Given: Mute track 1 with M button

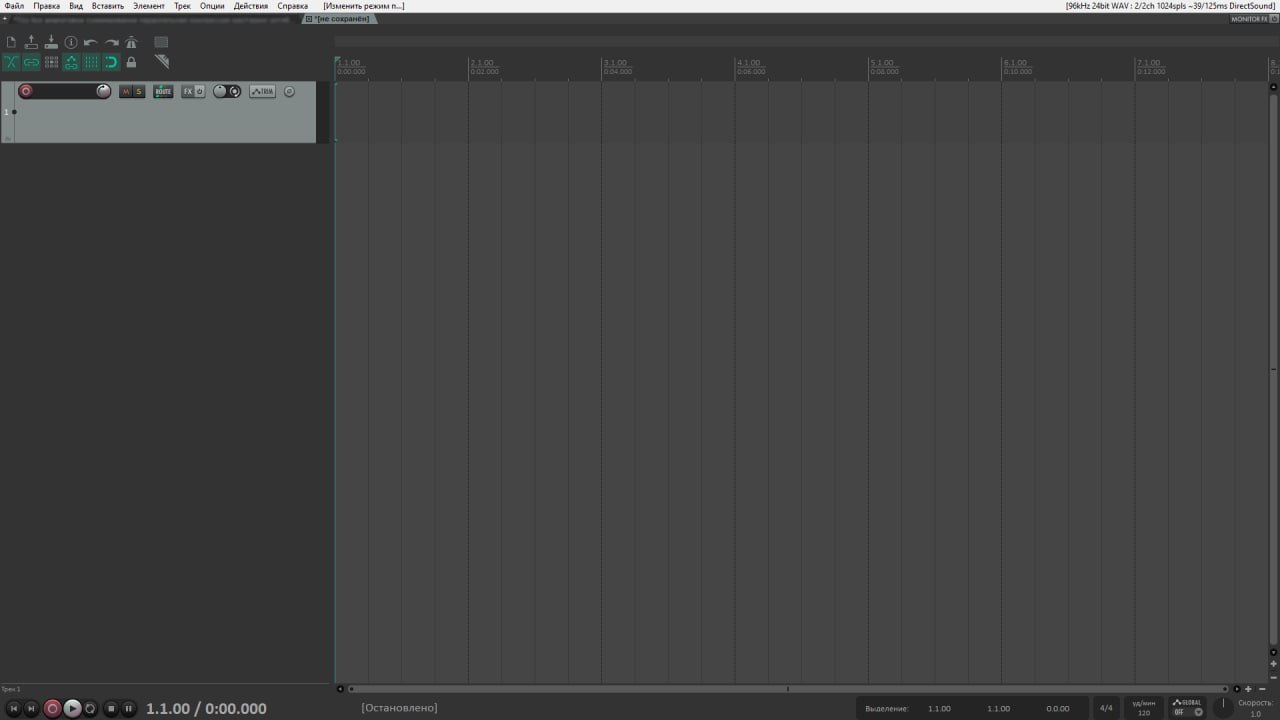Looking at the screenshot, I should 126,91.
